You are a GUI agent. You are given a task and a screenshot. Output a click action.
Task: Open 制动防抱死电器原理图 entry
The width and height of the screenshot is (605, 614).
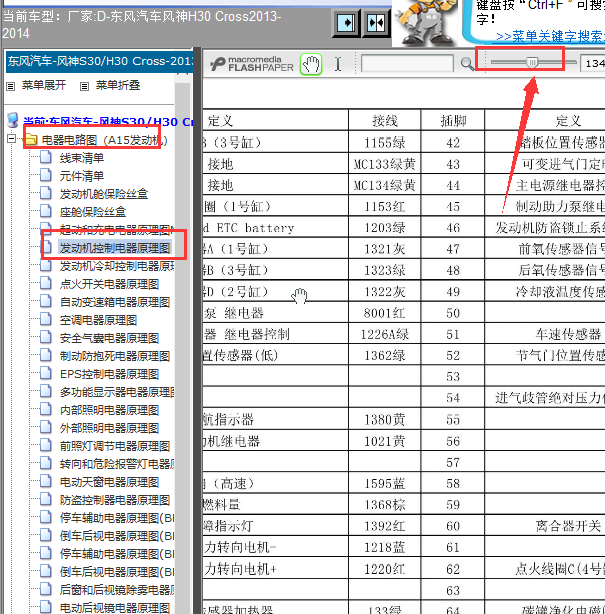[x=114, y=356]
